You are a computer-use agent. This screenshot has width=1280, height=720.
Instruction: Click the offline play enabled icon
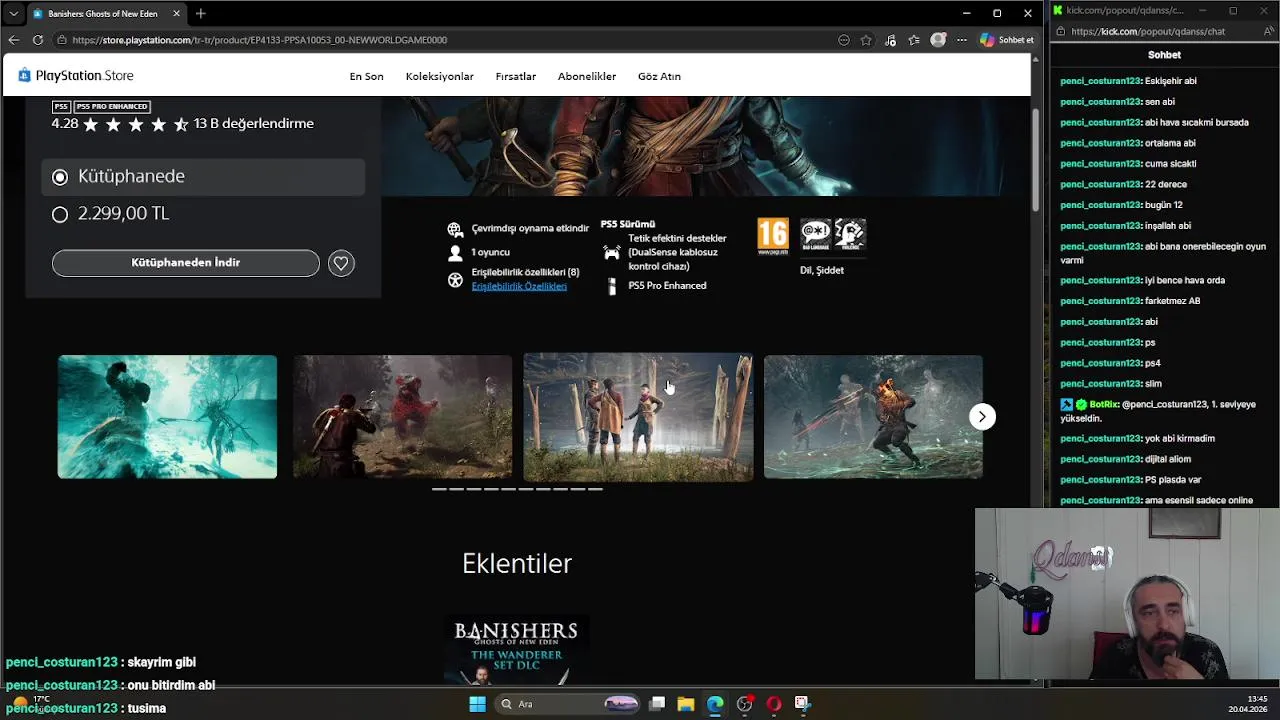coord(455,229)
